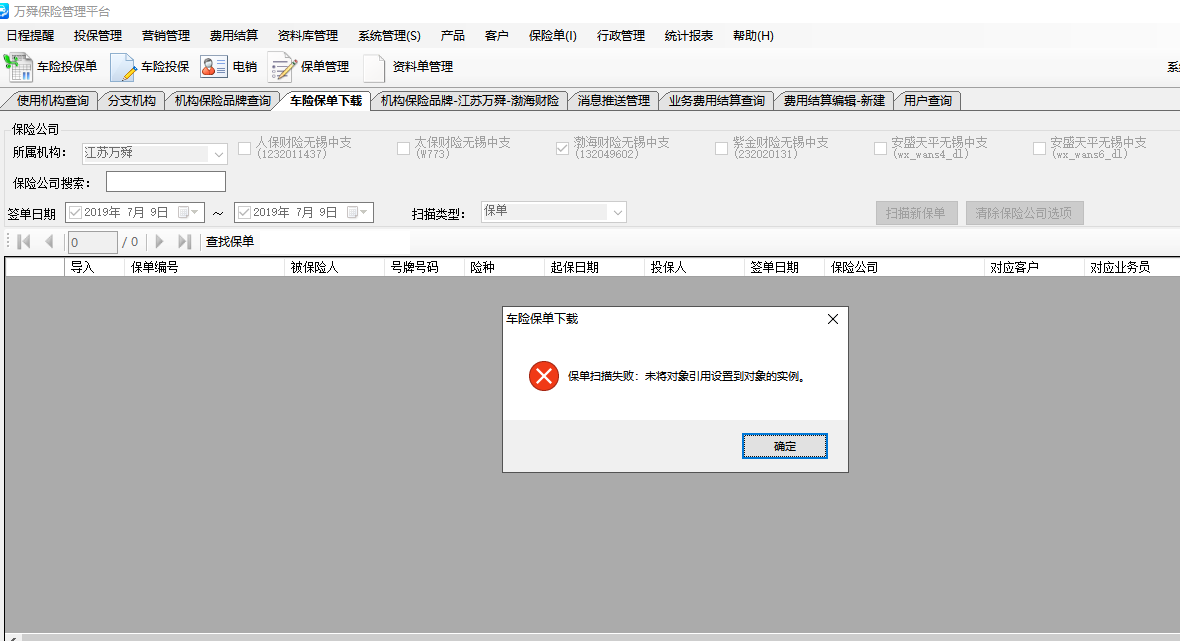Screen dimensions: 1180x641
Task: Toggle 安盛天平无锡中支 wx_wans4_dl checkbox
Action: 880,149
